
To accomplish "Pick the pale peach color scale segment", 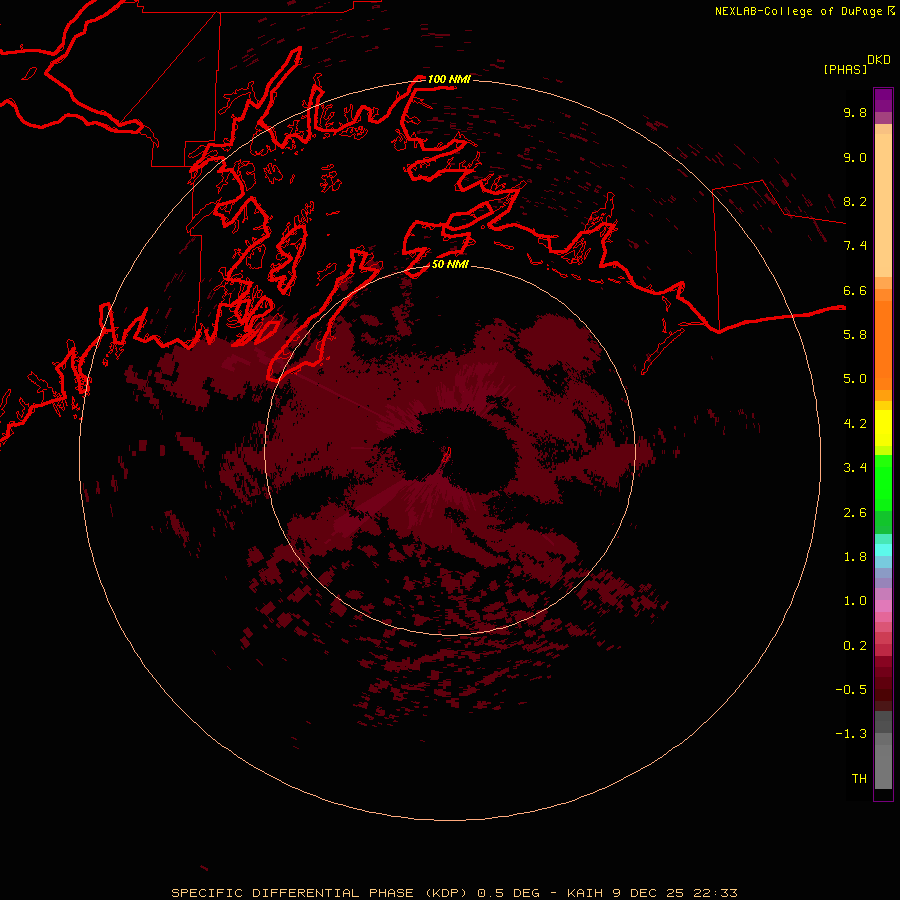I will pos(883,205).
